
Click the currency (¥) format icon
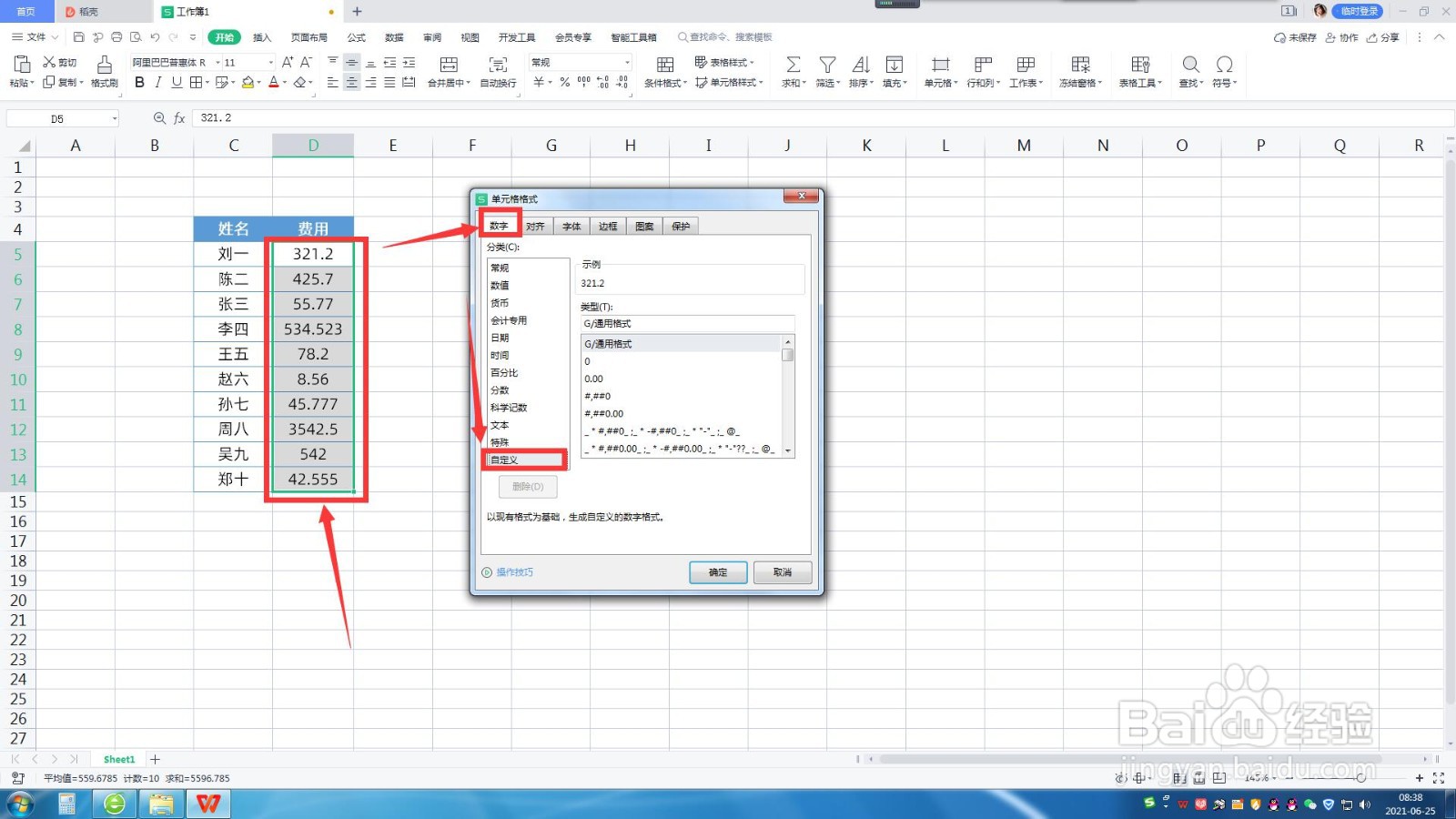(539, 83)
